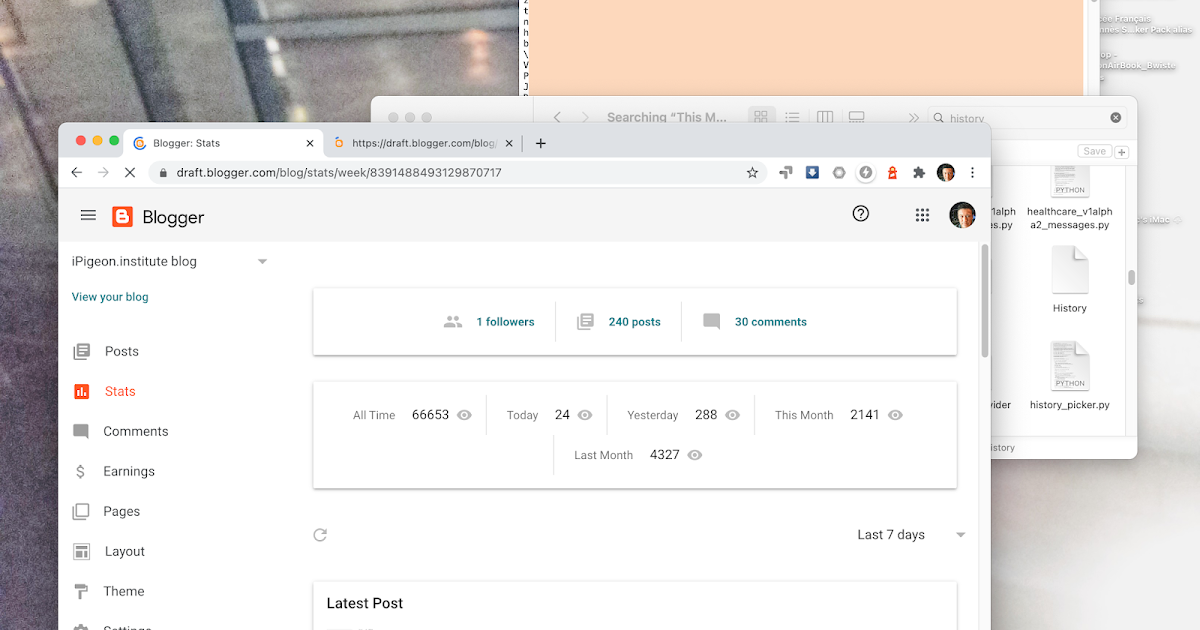Clear the Finder search text
The width and height of the screenshot is (1200, 630).
[x=1116, y=117]
